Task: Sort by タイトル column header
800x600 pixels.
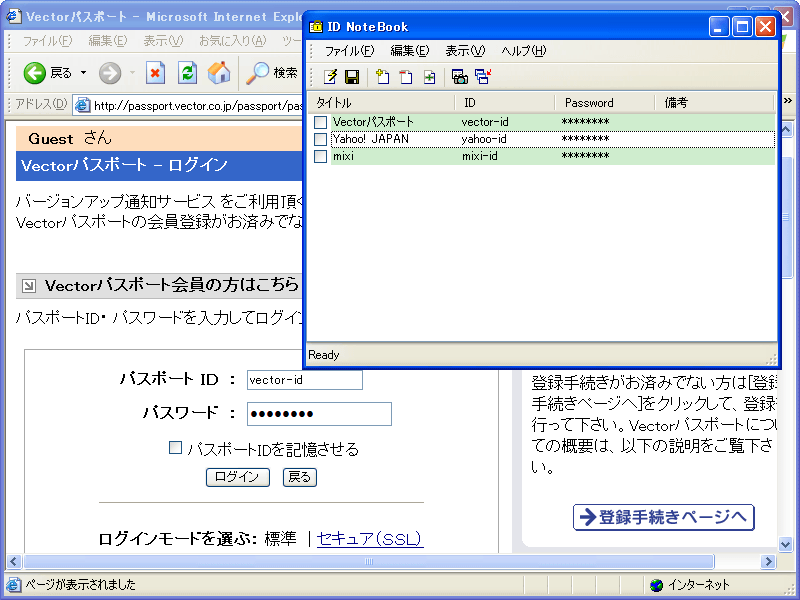Action: (x=382, y=103)
